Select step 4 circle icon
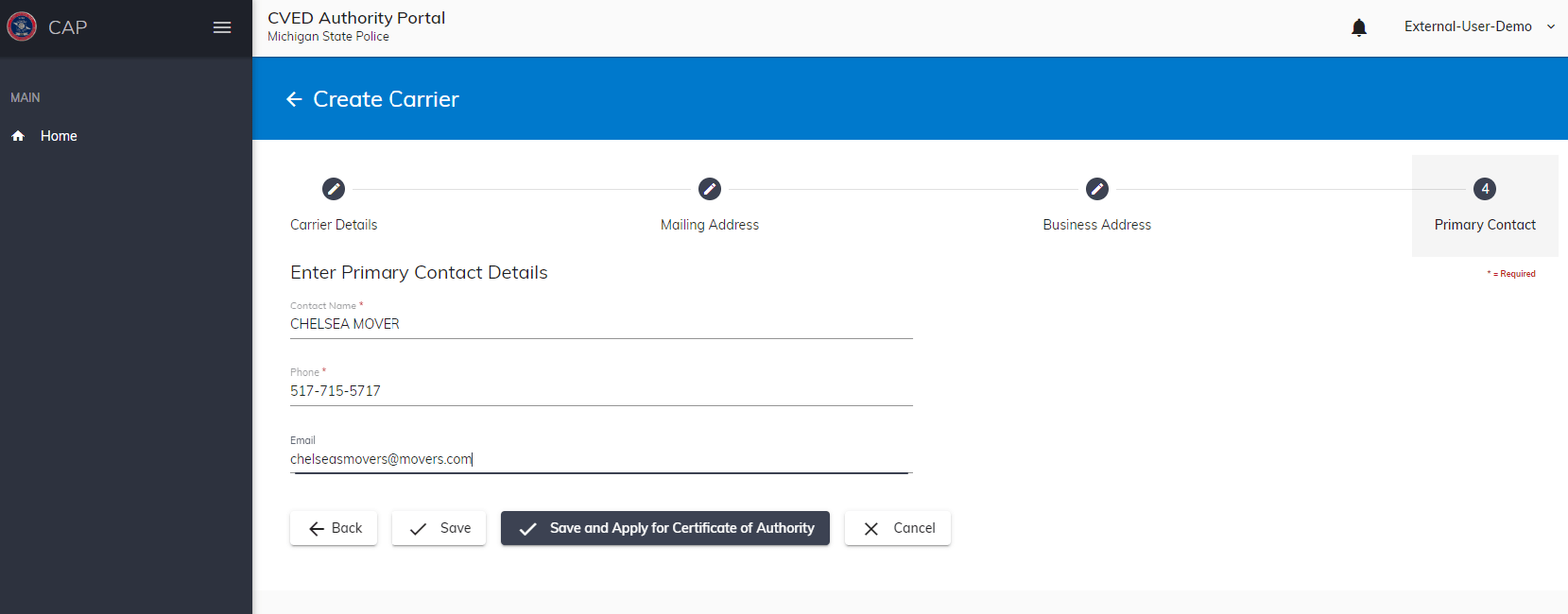Screen dimensions: 1568x614 click(1485, 189)
